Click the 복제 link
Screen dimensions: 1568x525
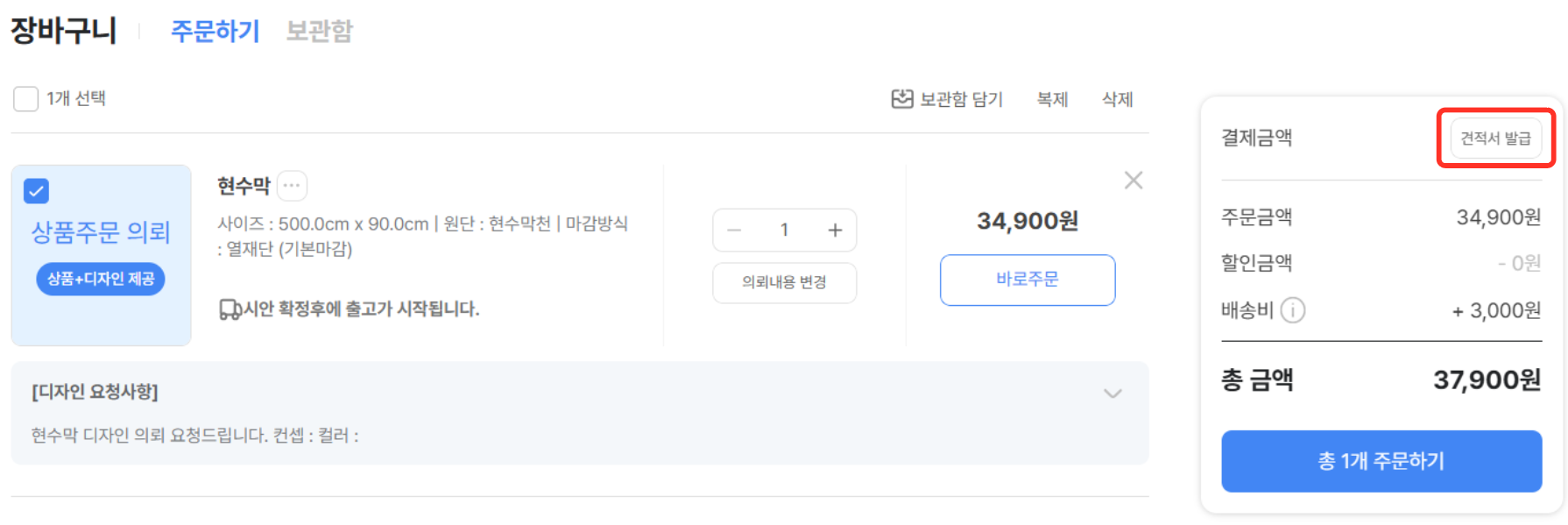1053,100
